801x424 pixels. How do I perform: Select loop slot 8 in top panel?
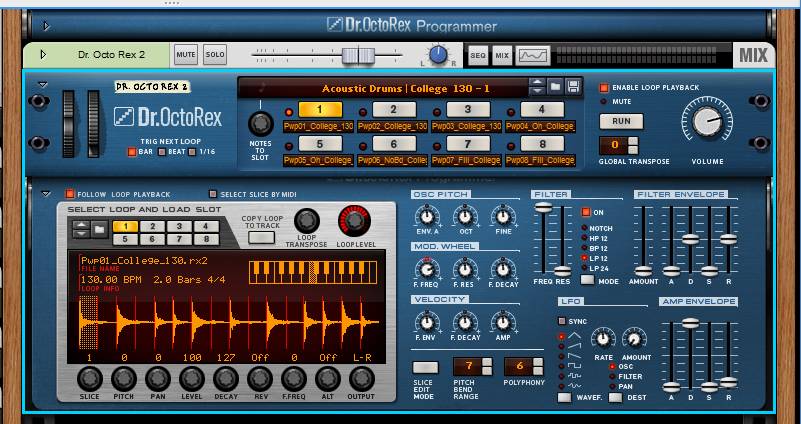(542, 144)
